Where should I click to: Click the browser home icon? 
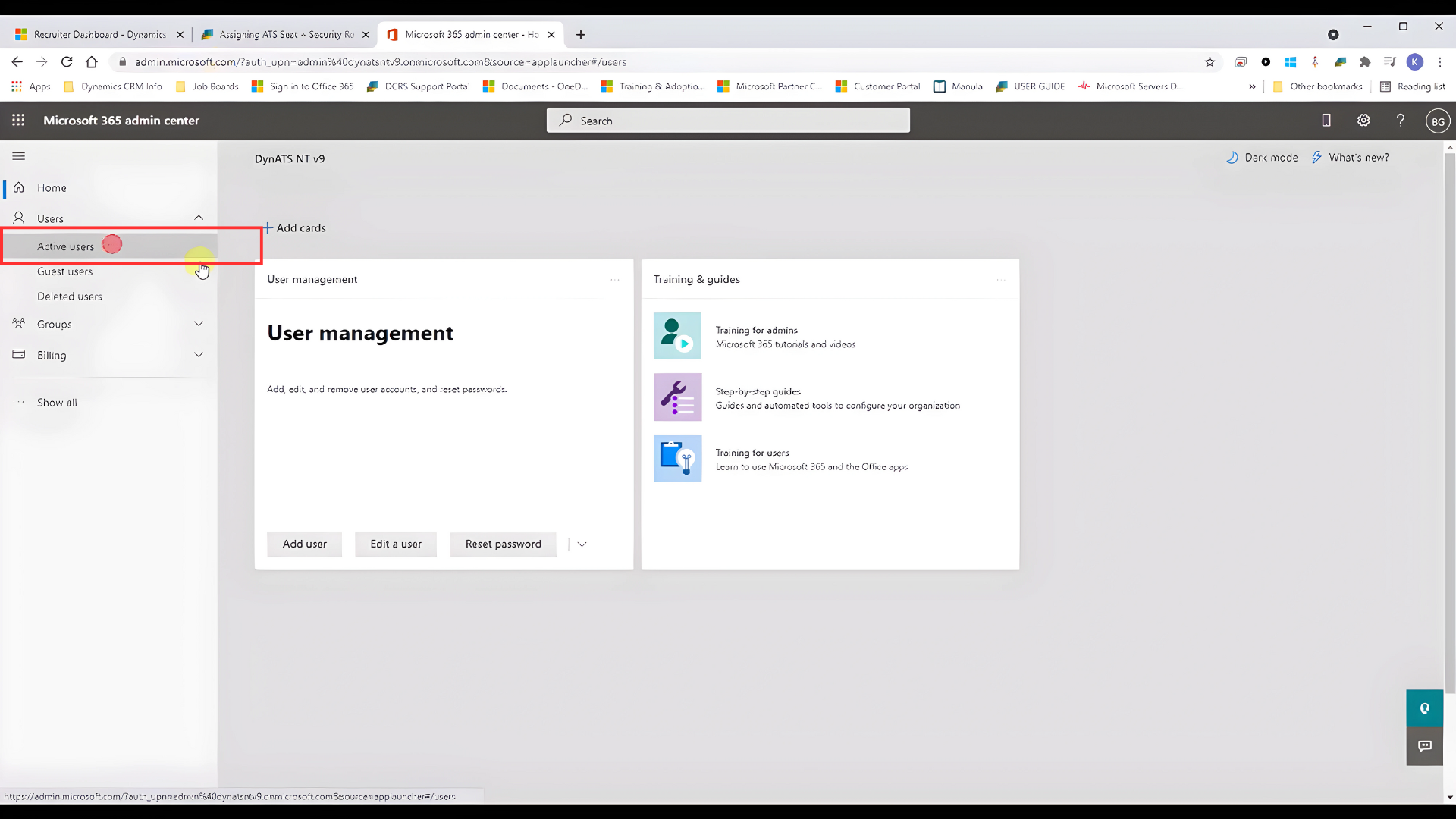pos(92,62)
